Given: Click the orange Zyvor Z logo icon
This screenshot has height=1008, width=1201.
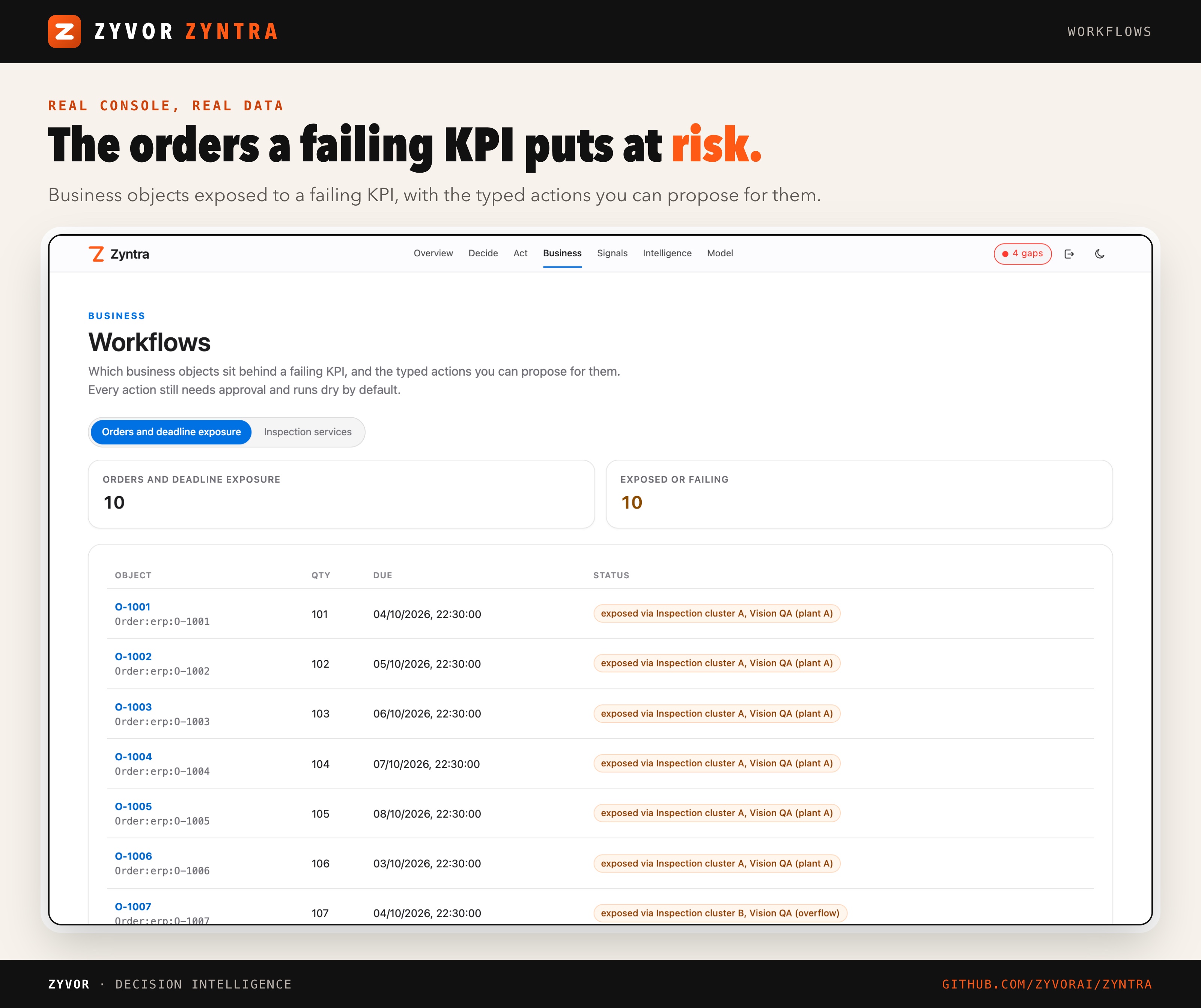Looking at the screenshot, I should coord(64,32).
